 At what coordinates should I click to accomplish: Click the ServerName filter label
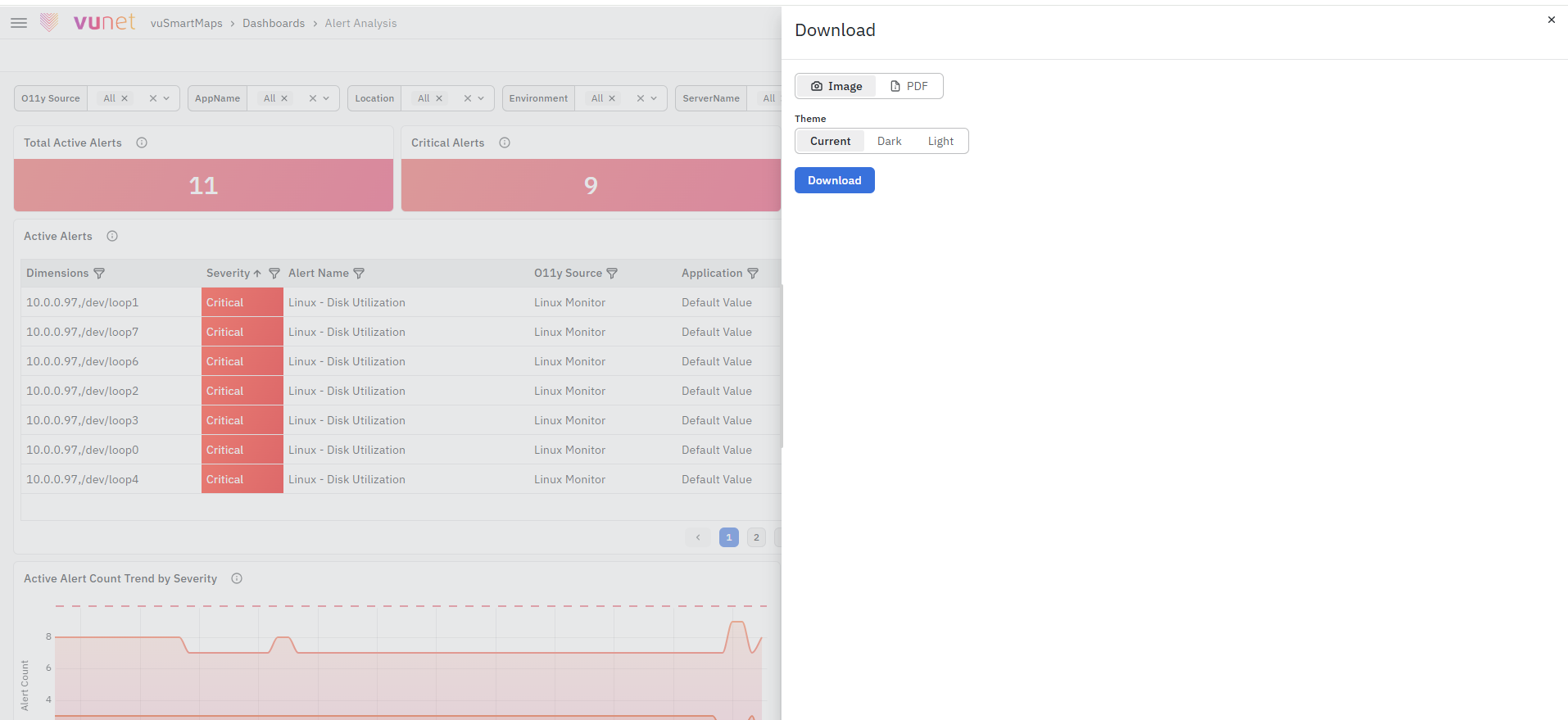[711, 98]
